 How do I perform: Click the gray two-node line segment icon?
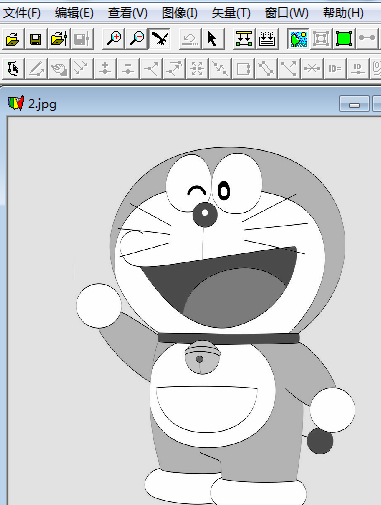367,39
